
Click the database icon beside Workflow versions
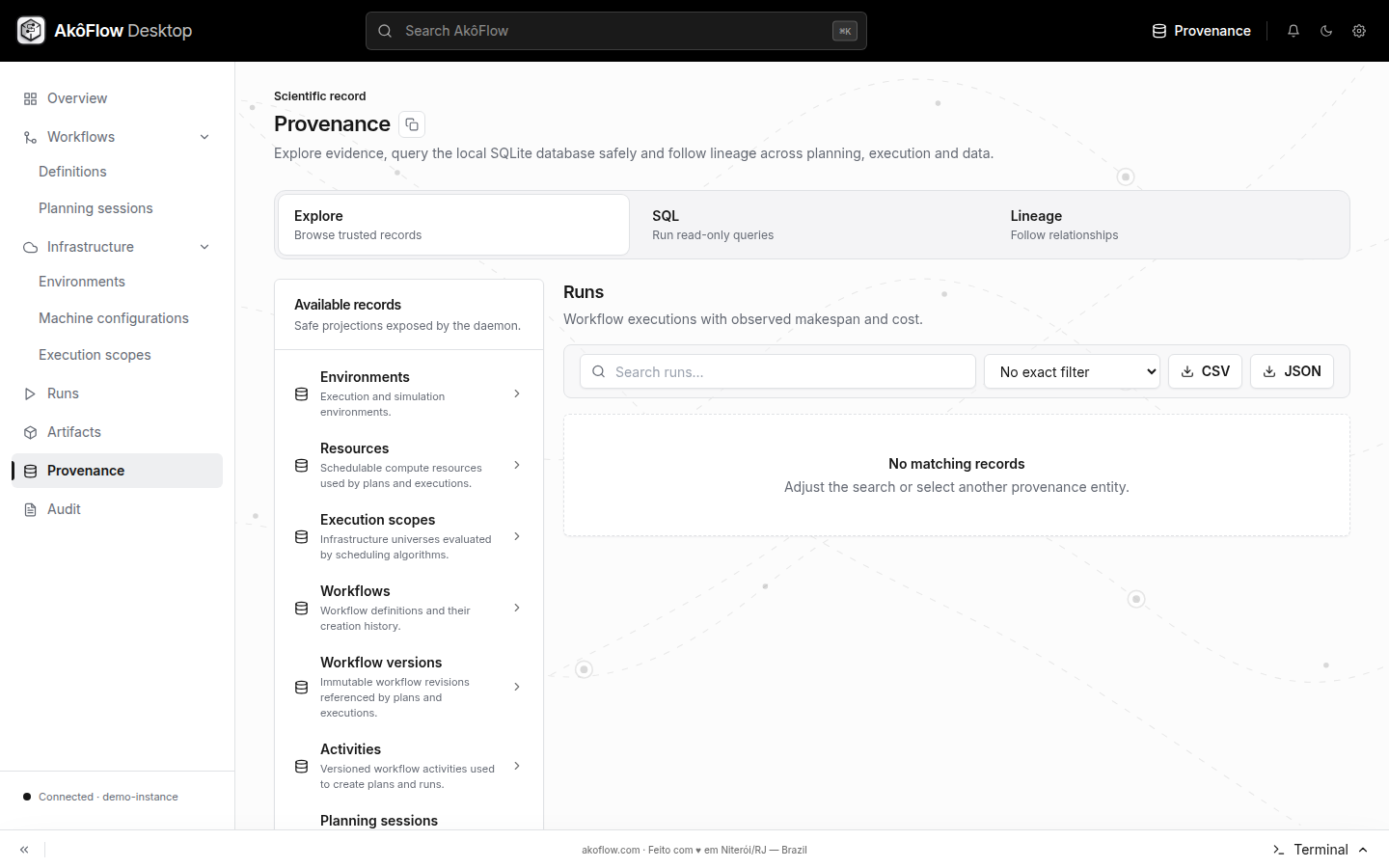pos(301,688)
